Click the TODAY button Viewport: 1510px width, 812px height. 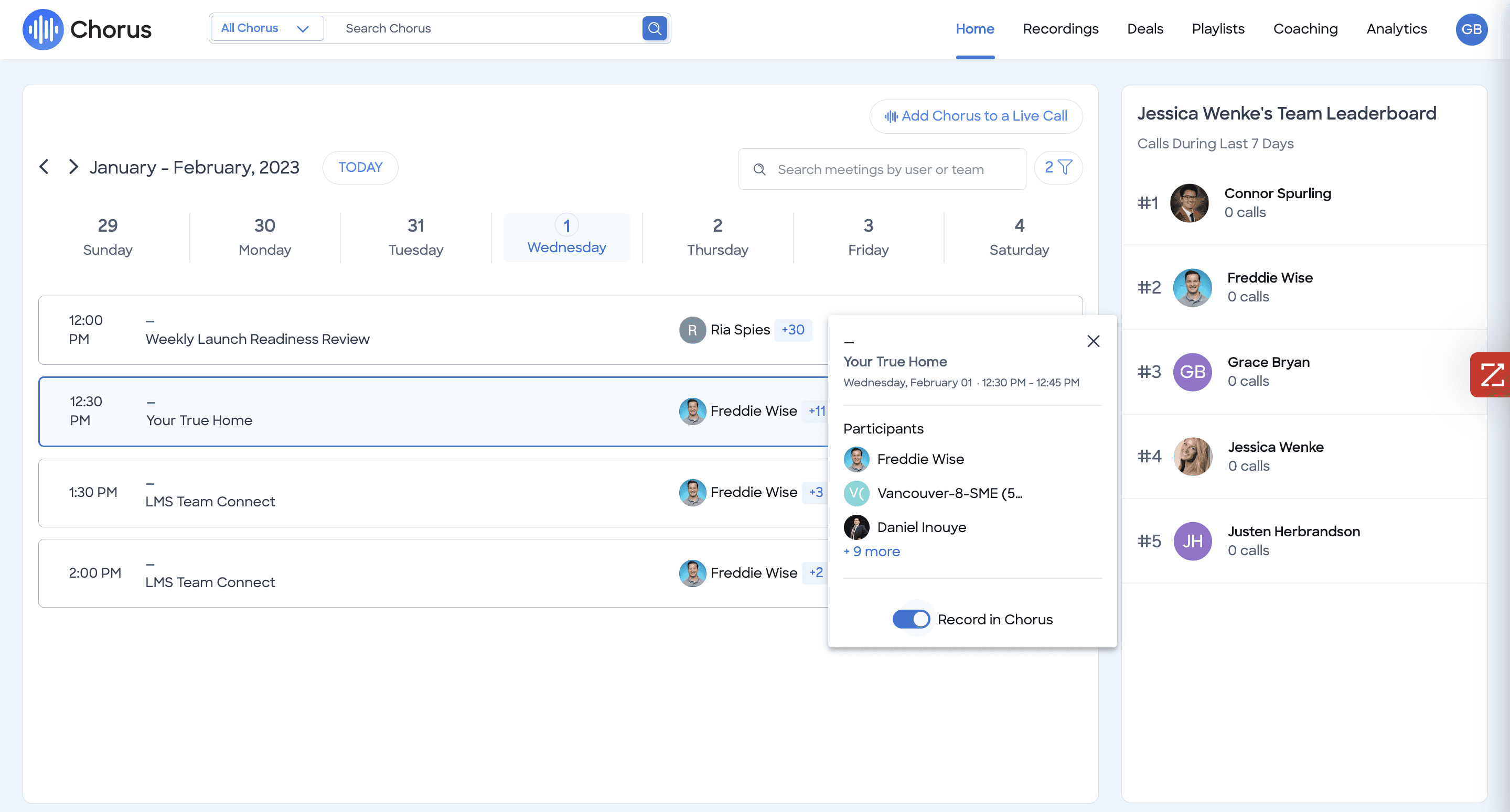360,167
